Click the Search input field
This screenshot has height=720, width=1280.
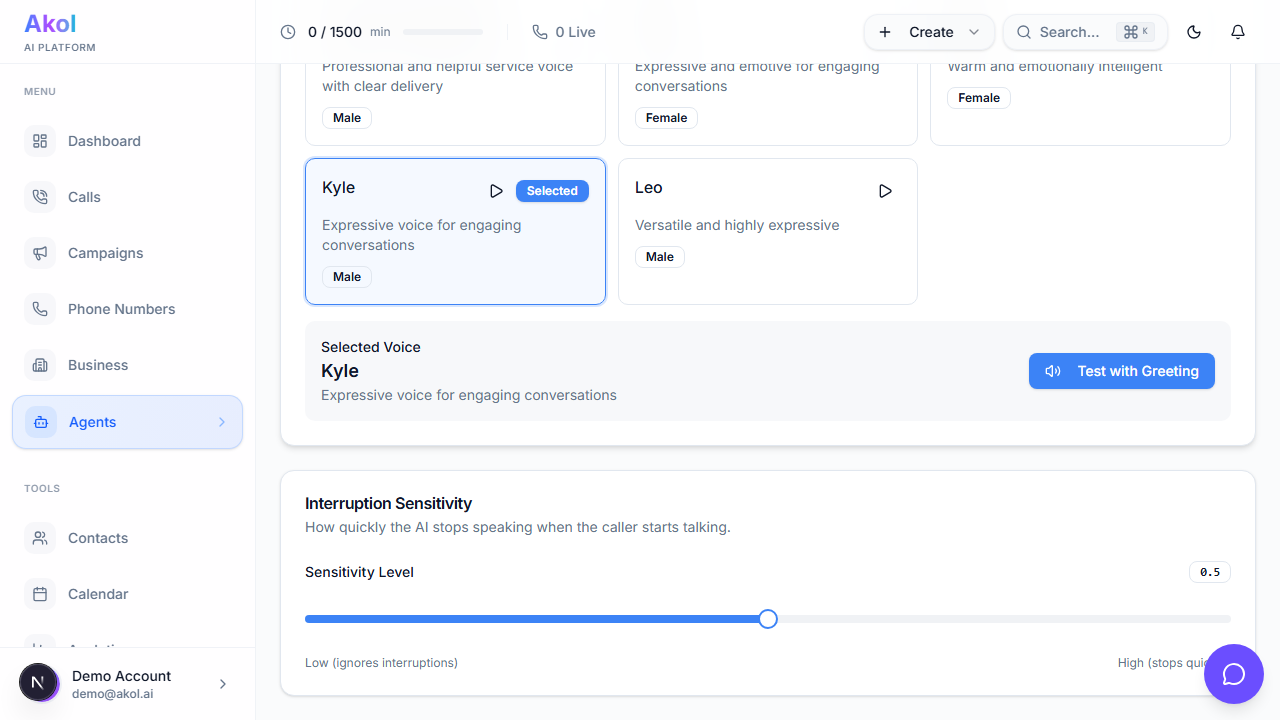click(x=1068, y=32)
